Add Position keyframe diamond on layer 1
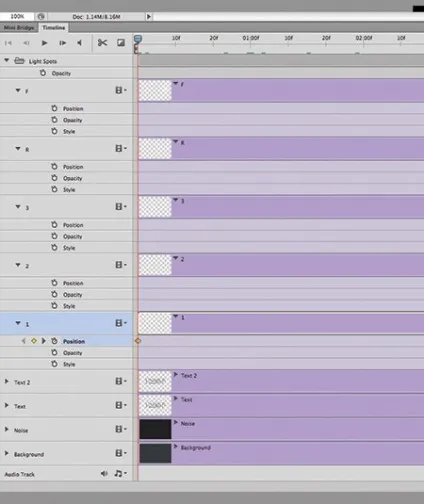Image resolution: width=424 pixels, height=504 pixels. point(34,341)
